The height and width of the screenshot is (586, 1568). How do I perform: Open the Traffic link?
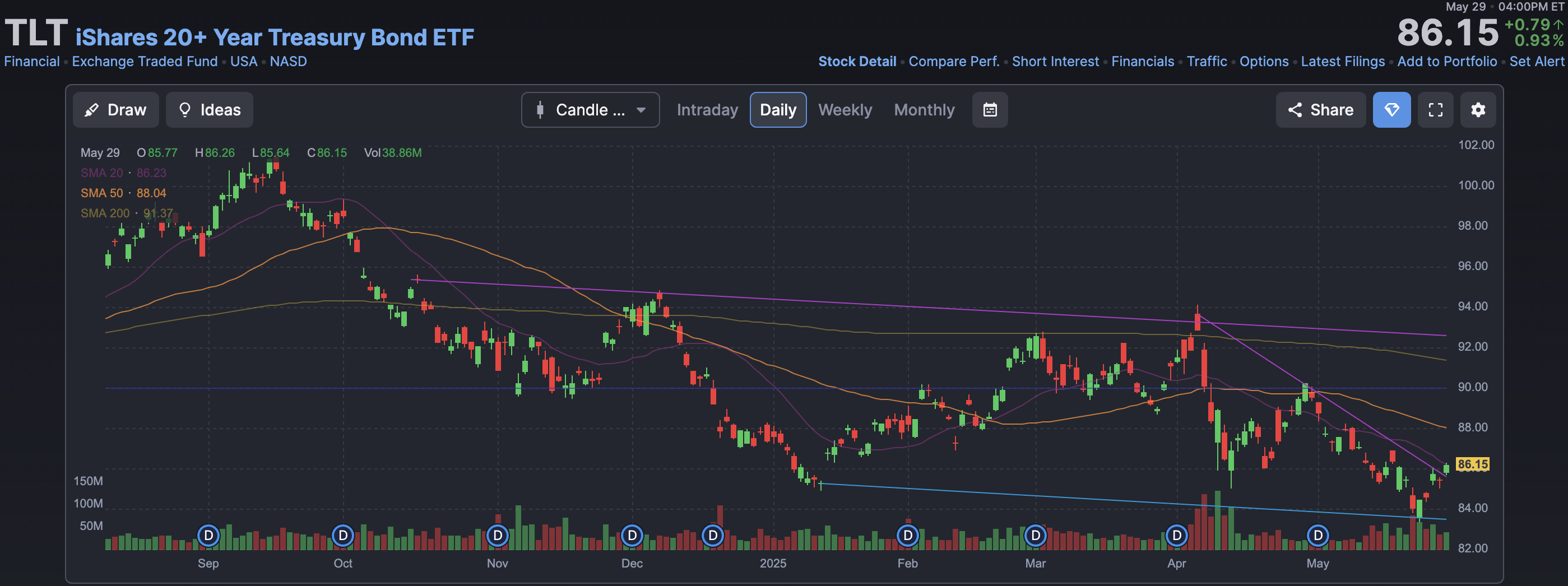coord(1207,62)
